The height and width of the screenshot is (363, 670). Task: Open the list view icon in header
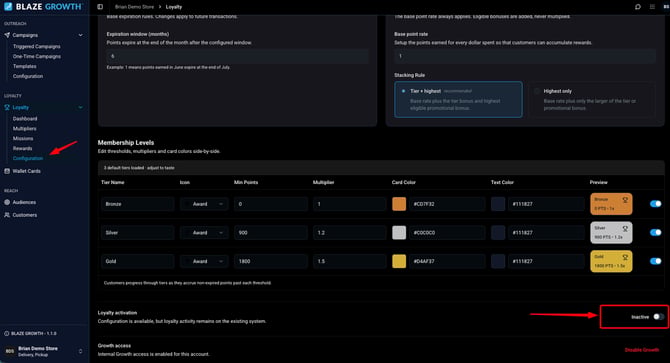(x=652, y=7)
